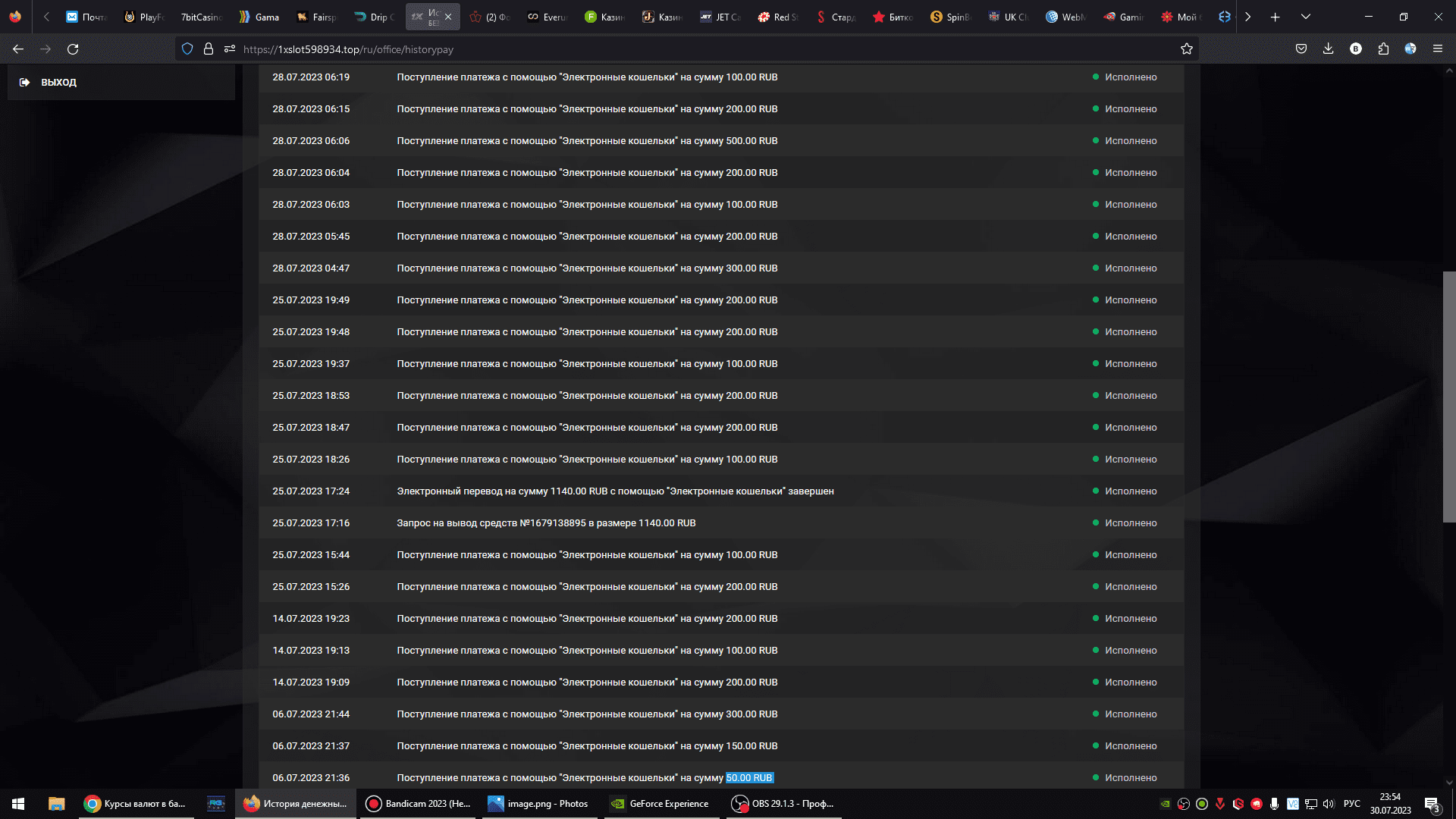1456x819 pixels.
Task: Click the ВЫХОД logout button
Action: pos(58,82)
